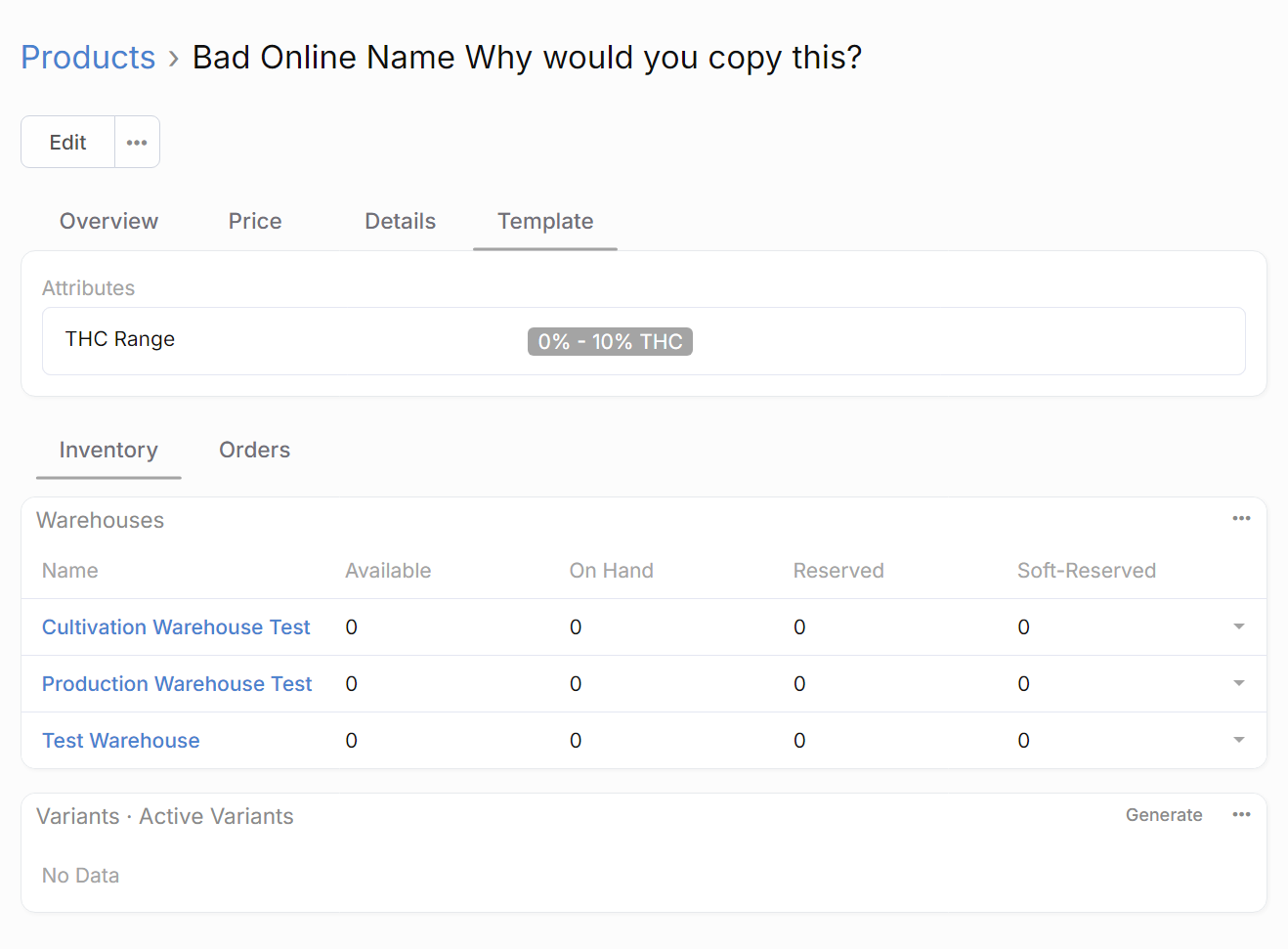Screen dimensions: 1288x949
Task: Open the Variants panel options menu
Action: click(1241, 815)
